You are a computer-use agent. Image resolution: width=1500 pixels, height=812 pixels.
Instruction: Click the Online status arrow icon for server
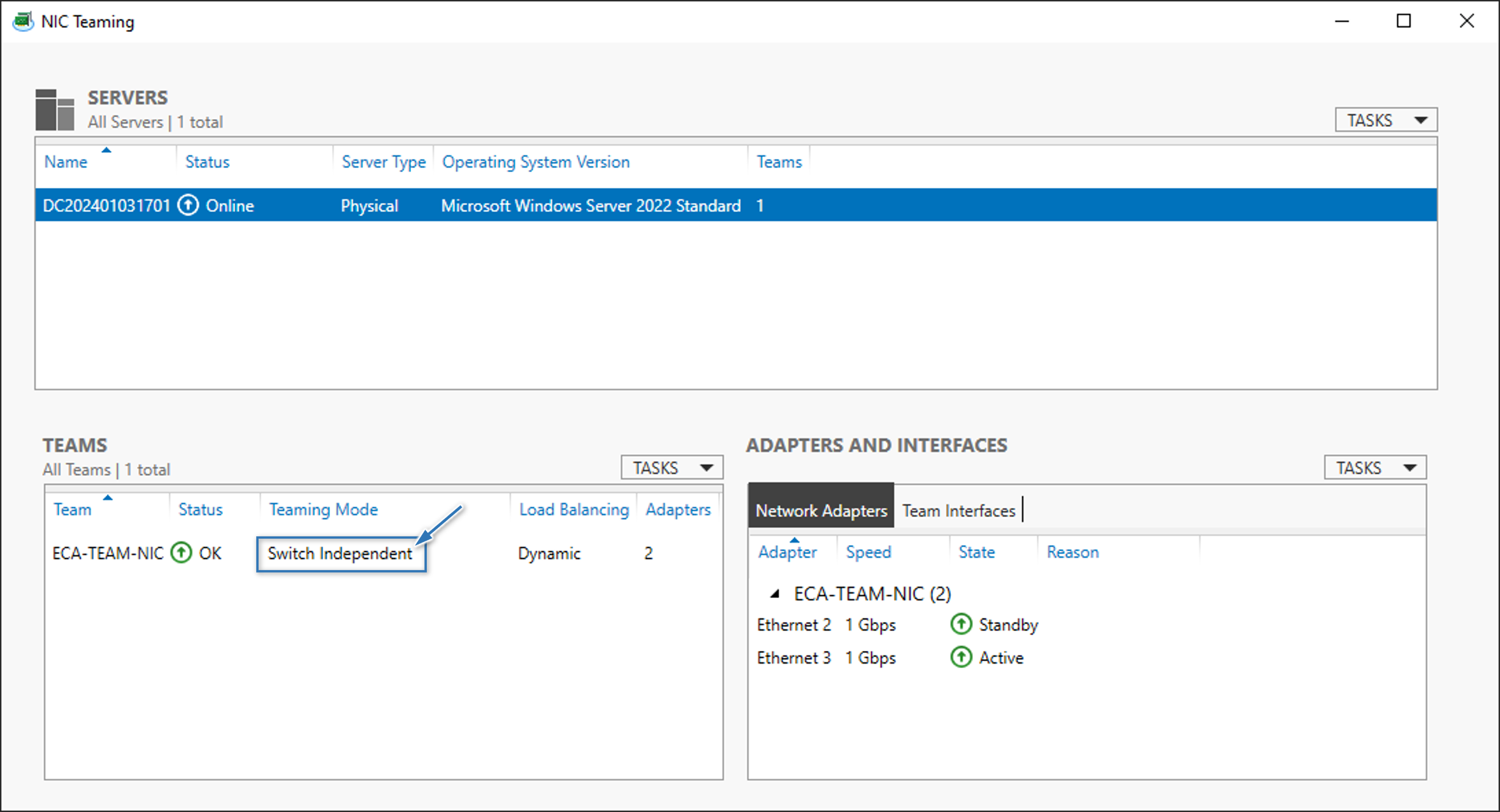point(188,205)
